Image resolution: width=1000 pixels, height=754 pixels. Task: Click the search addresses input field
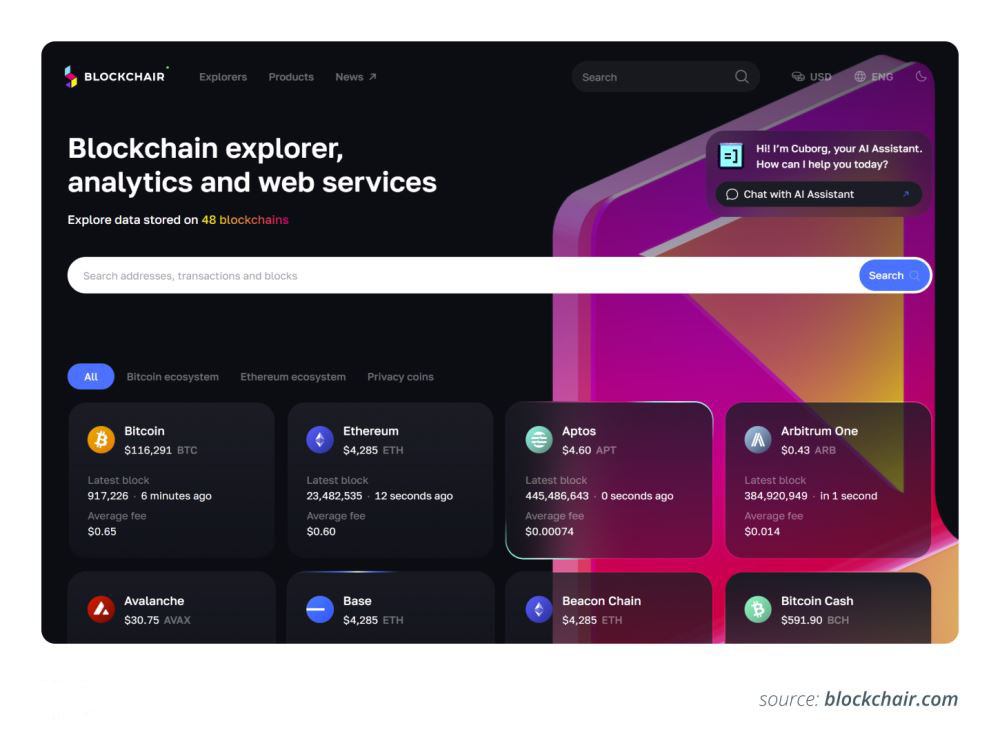click(x=400, y=275)
